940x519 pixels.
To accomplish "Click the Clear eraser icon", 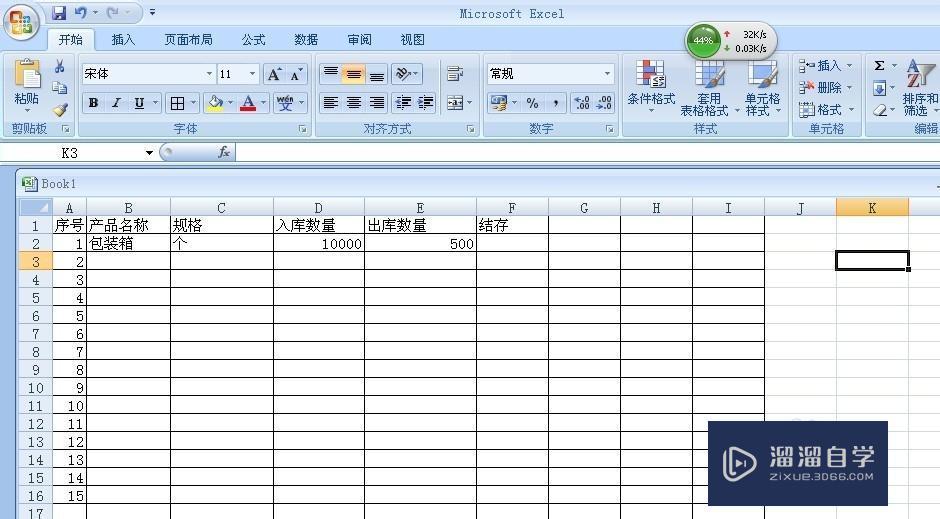I will (x=879, y=110).
